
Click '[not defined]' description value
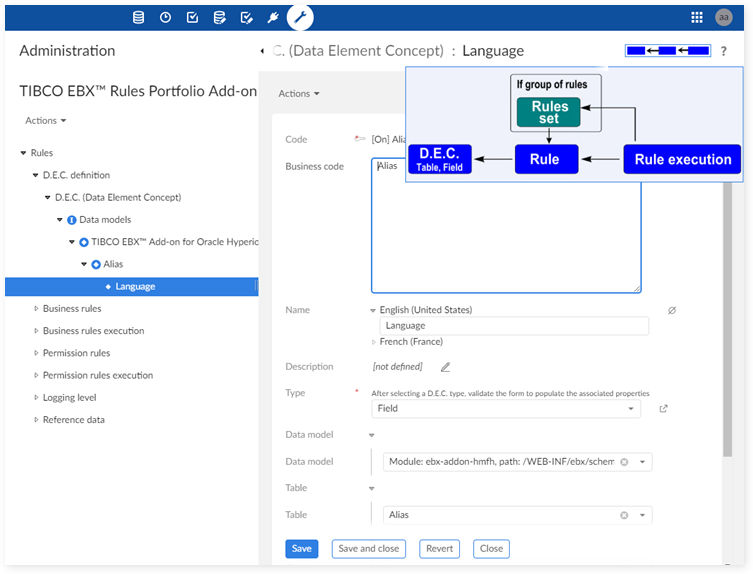tap(398, 367)
